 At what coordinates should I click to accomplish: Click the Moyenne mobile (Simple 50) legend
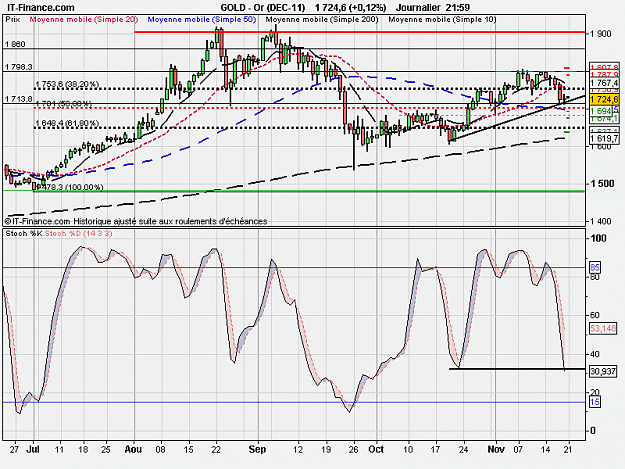click(202, 19)
